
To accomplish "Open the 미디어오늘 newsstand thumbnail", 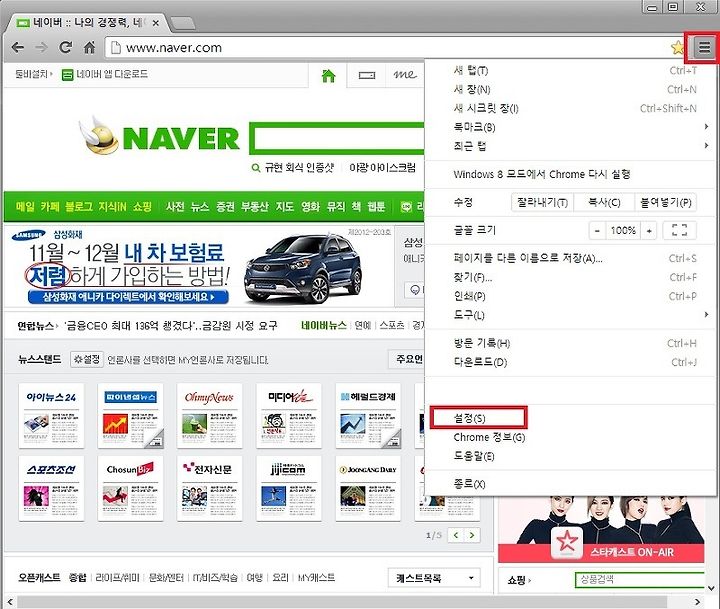I will pyautogui.click(x=289, y=416).
